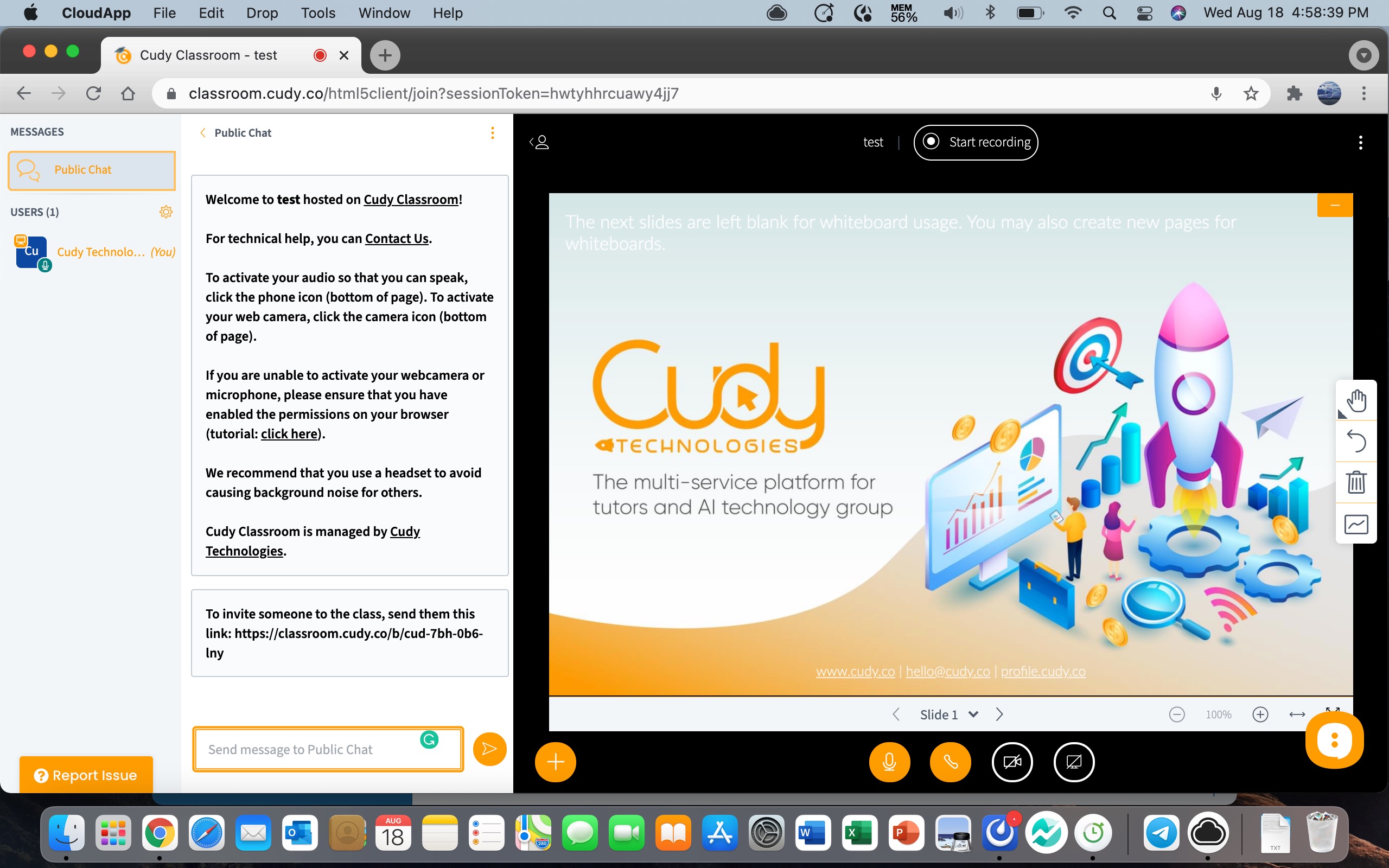The width and height of the screenshot is (1389, 868).
Task: Launch Telegram from the Dock
Action: pos(1162,832)
